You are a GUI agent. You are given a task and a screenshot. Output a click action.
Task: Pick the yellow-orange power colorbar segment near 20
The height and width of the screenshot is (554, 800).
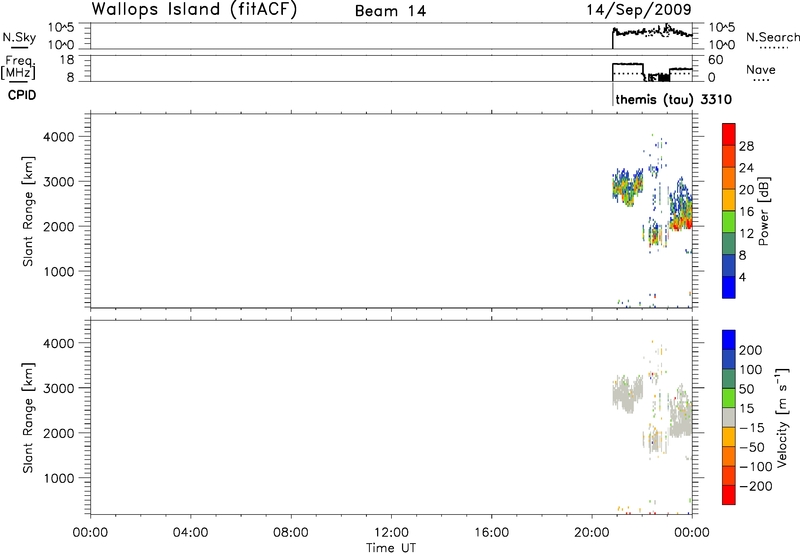point(729,200)
